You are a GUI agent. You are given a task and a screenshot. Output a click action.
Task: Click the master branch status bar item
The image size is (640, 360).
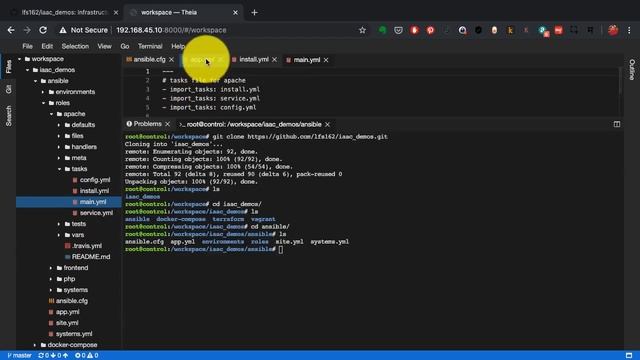(x=19, y=356)
